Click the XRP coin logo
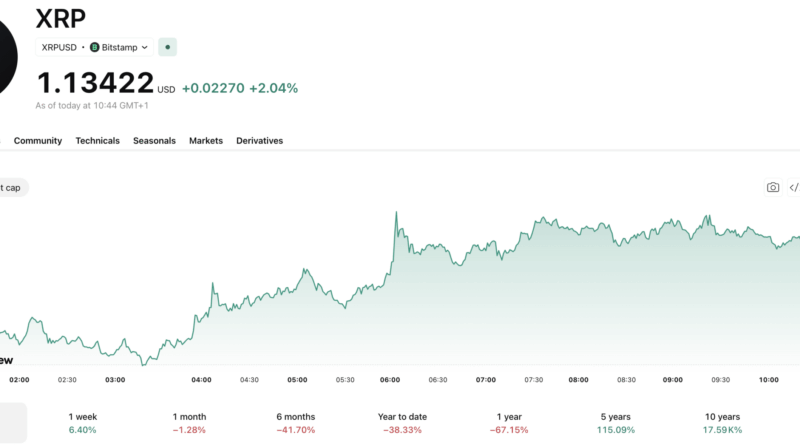Image resolution: width=800 pixels, height=445 pixels. pos(7,57)
